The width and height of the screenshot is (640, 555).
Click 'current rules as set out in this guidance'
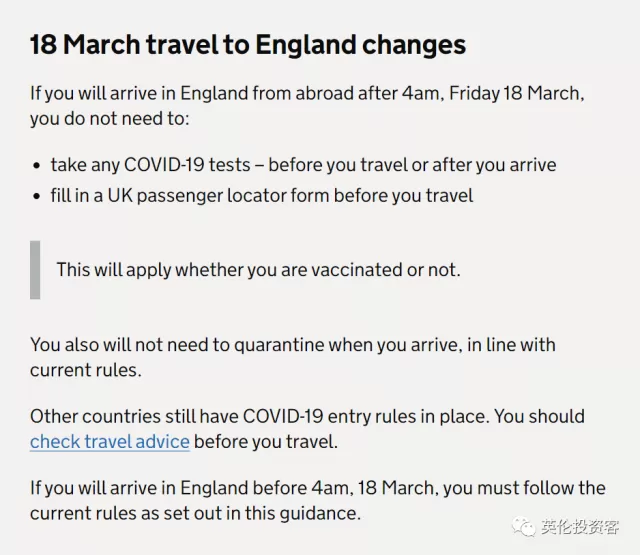pos(196,513)
